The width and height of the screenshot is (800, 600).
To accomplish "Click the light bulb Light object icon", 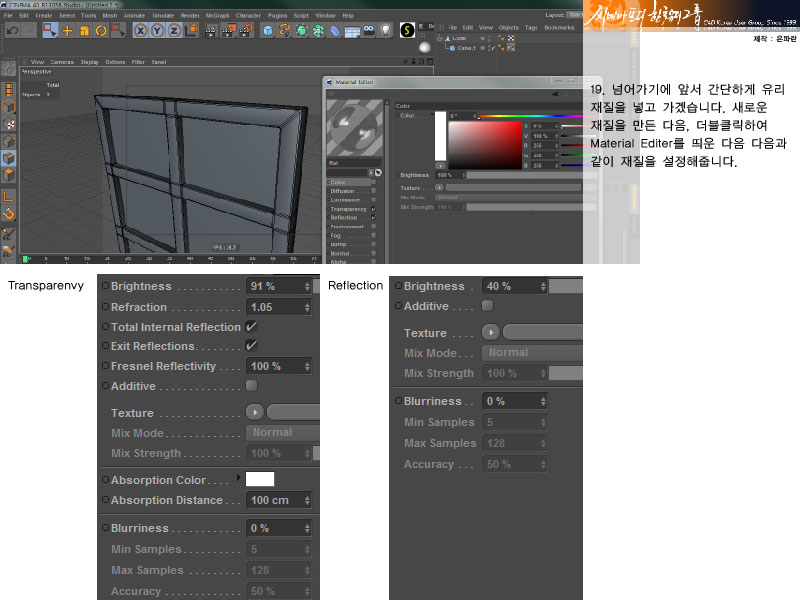I will click(x=384, y=31).
